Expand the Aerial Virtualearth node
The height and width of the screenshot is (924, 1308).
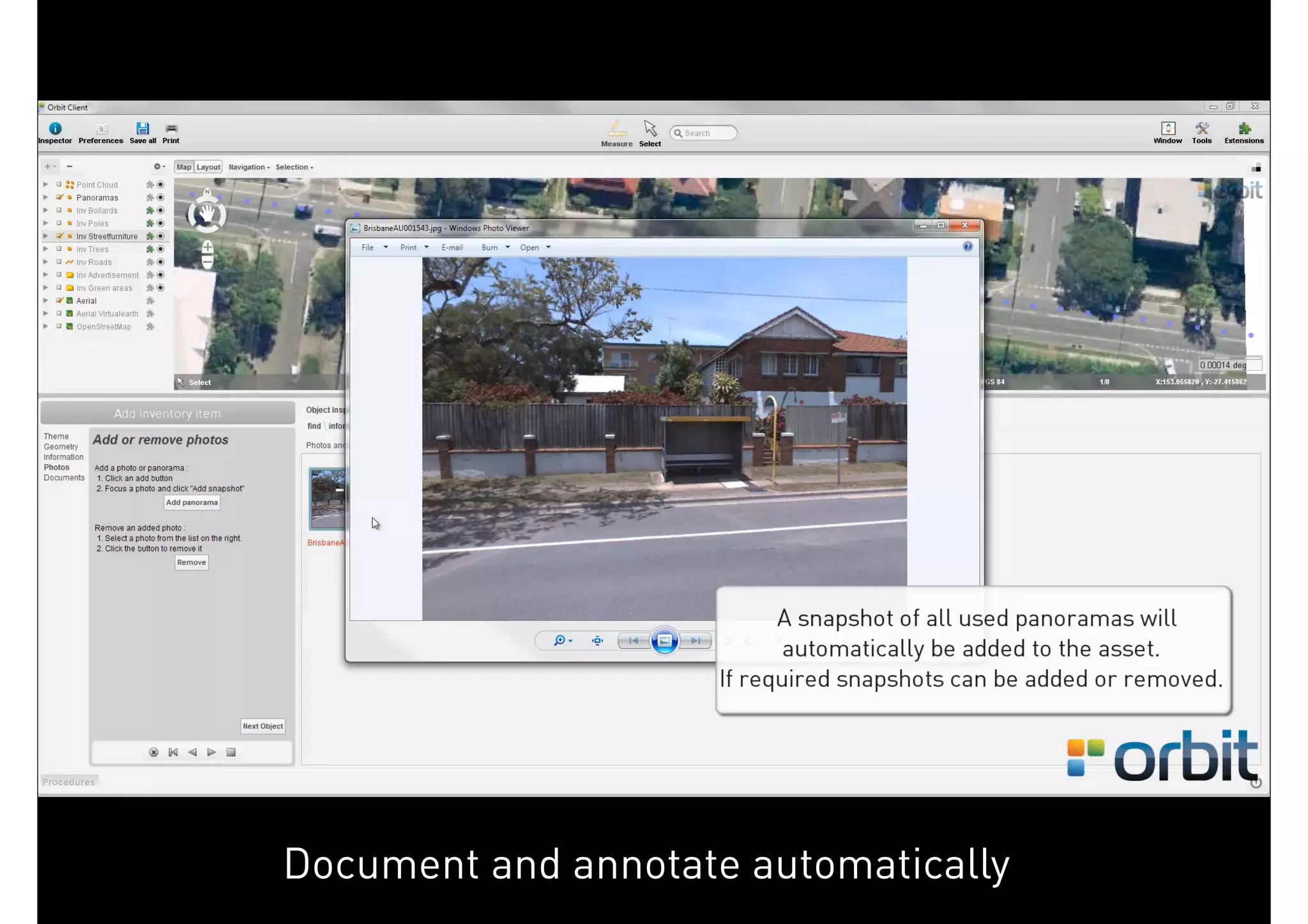(x=46, y=314)
